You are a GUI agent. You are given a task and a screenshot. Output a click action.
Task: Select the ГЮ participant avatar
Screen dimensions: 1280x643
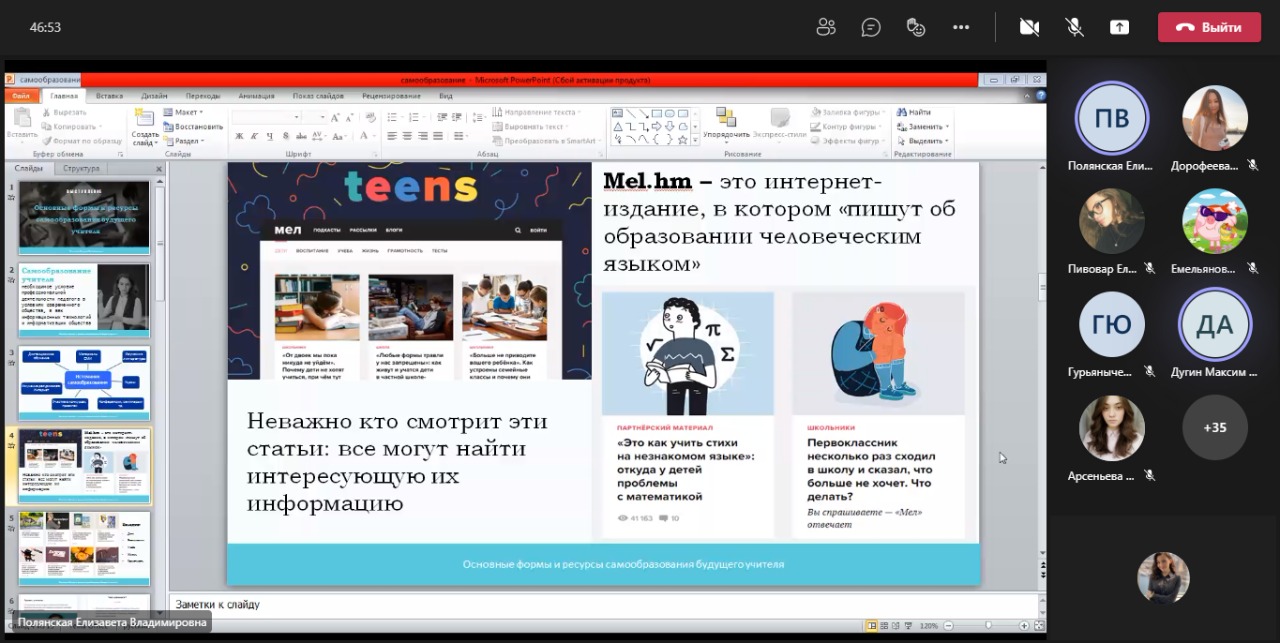point(1111,324)
